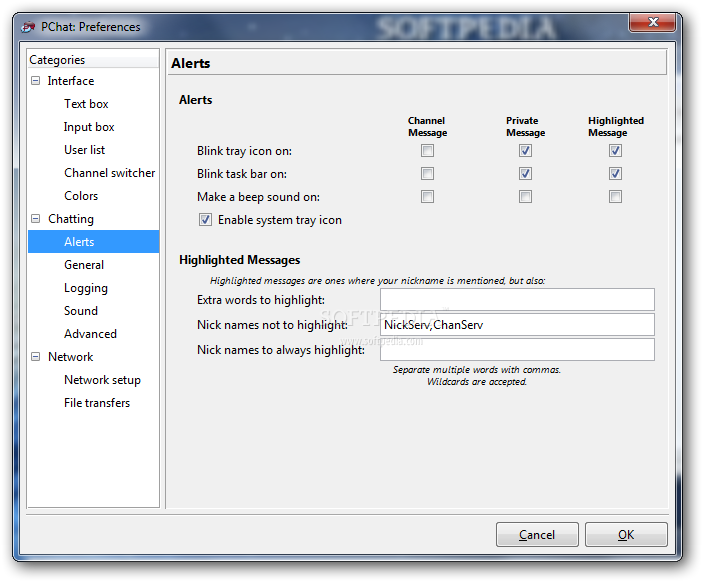Image resolution: width=703 pixels, height=582 pixels.
Task: Collapse the Interface category
Action: (35, 81)
